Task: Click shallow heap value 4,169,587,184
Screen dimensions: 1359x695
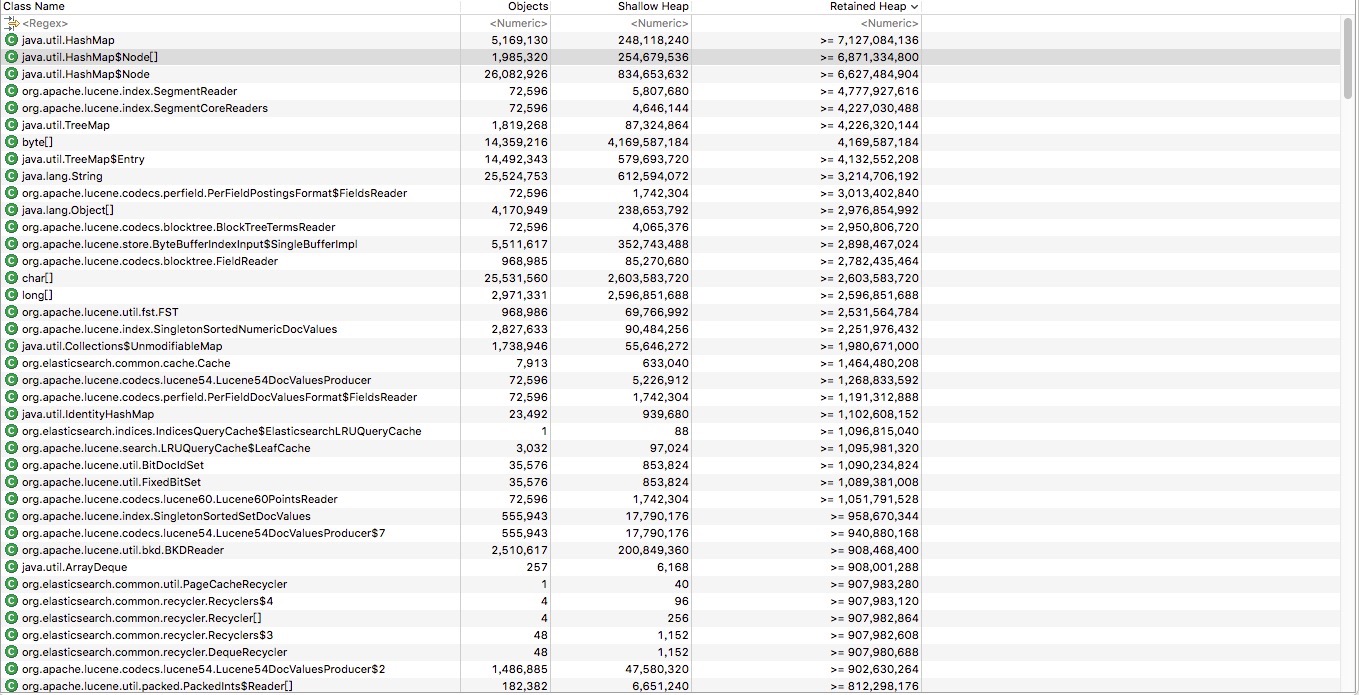Action: (x=648, y=142)
